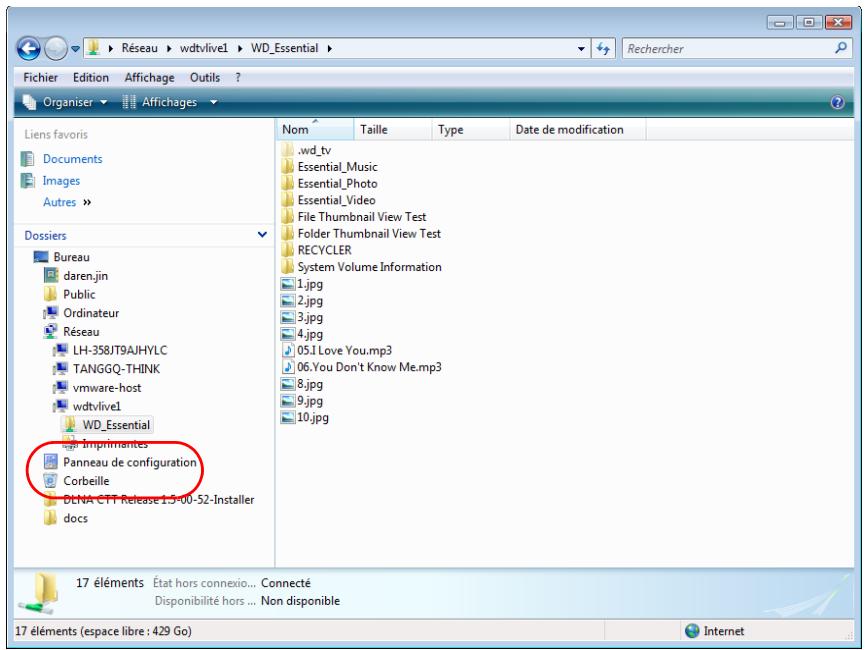Open the Fichier menu

point(40,78)
